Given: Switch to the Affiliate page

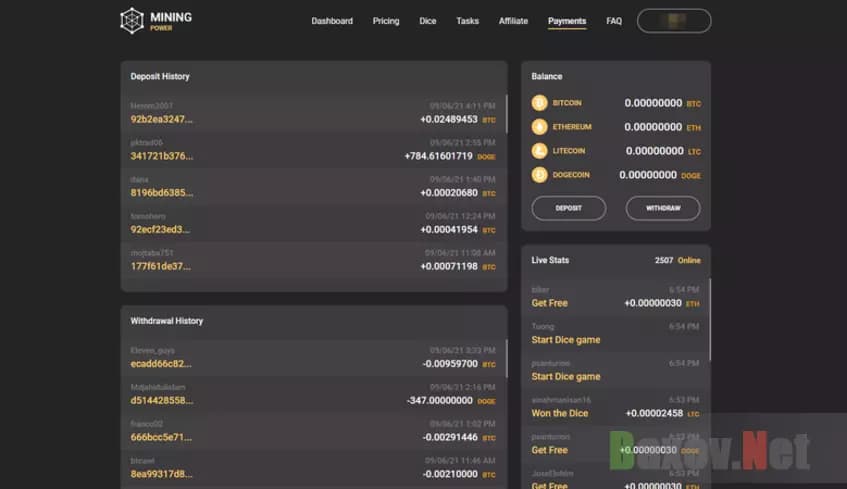Looking at the screenshot, I should coord(513,21).
